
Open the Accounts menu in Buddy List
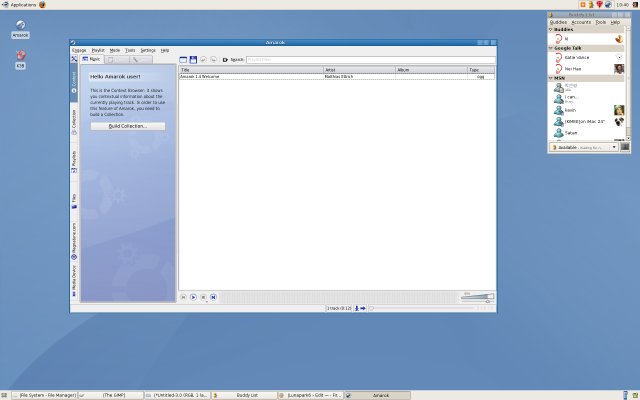click(x=581, y=21)
